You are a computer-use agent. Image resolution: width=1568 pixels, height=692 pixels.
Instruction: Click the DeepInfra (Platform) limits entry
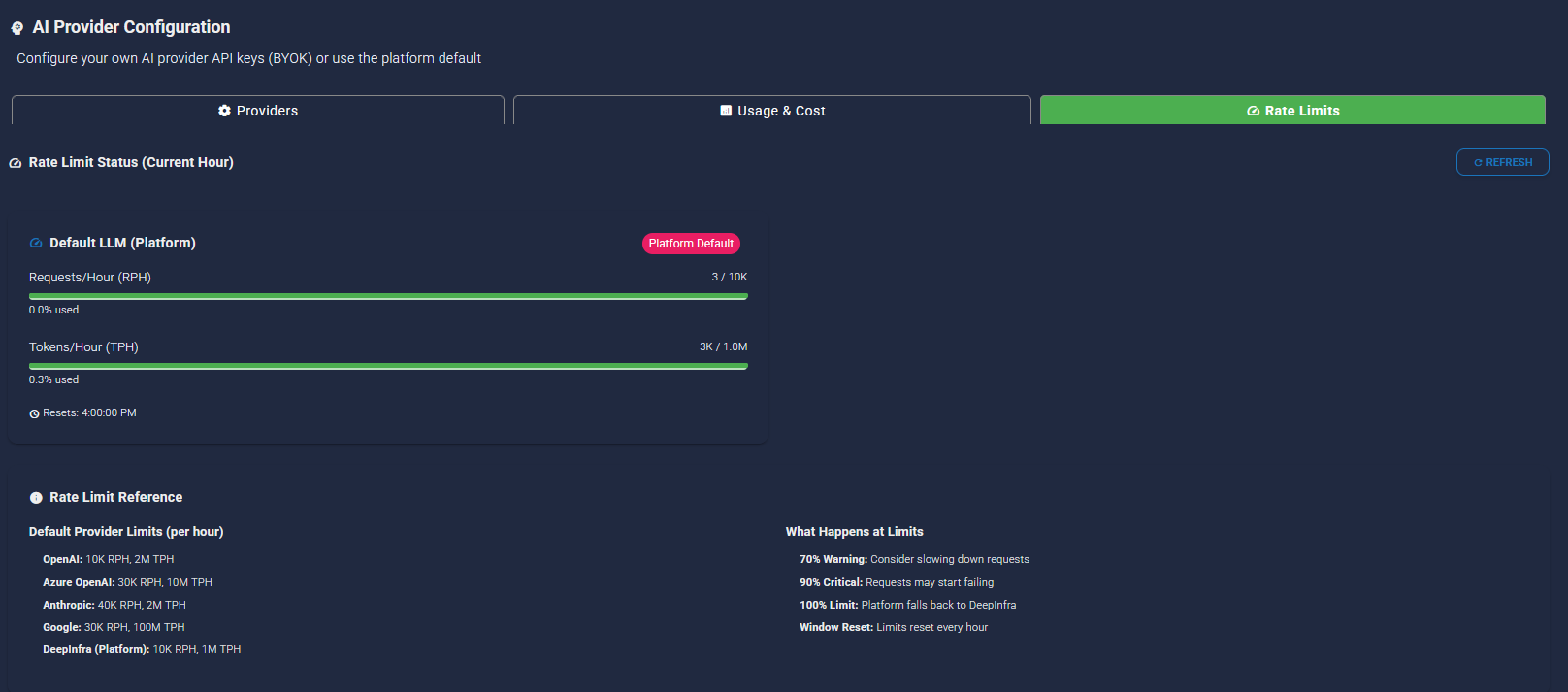click(142, 649)
